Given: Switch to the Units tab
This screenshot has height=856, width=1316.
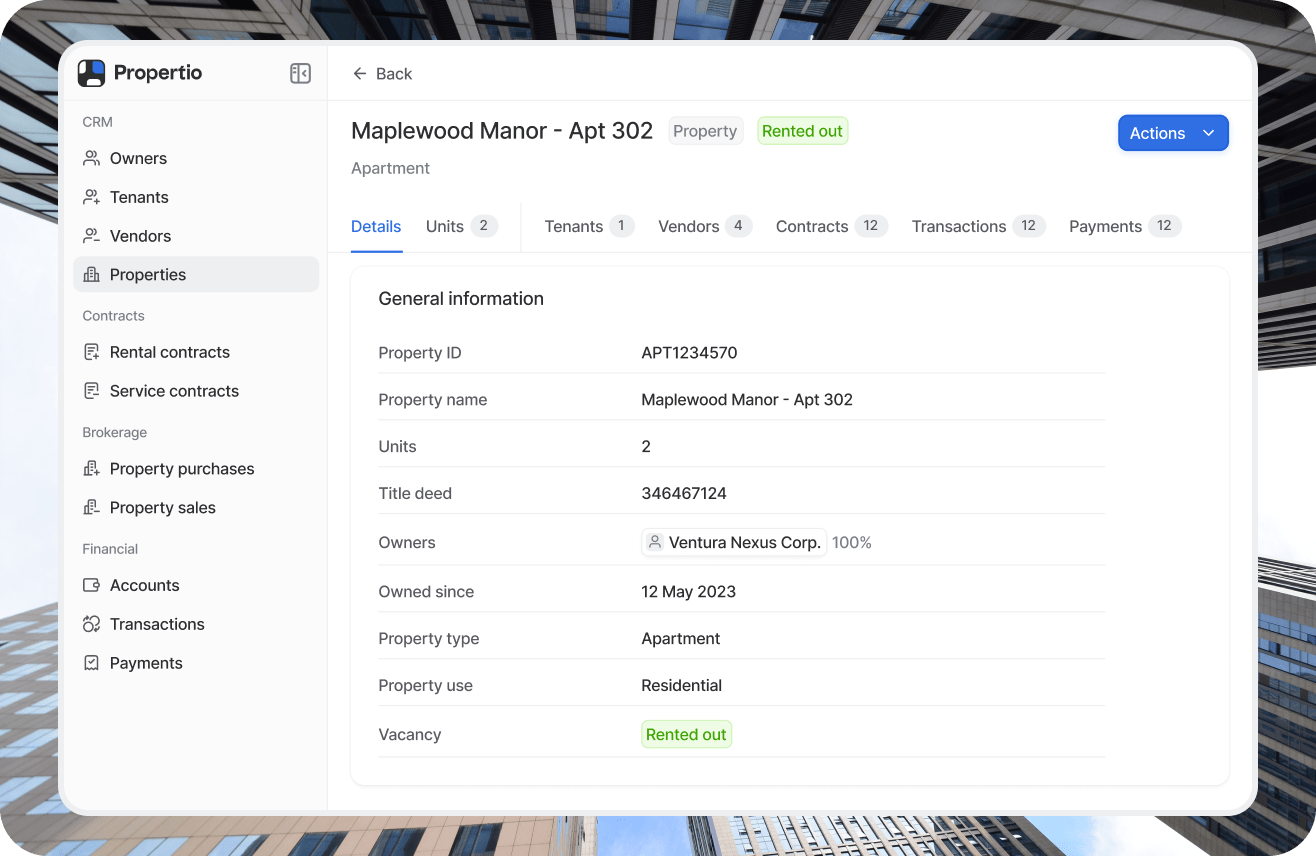Looking at the screenshot, I should click(x=460, y=226).
